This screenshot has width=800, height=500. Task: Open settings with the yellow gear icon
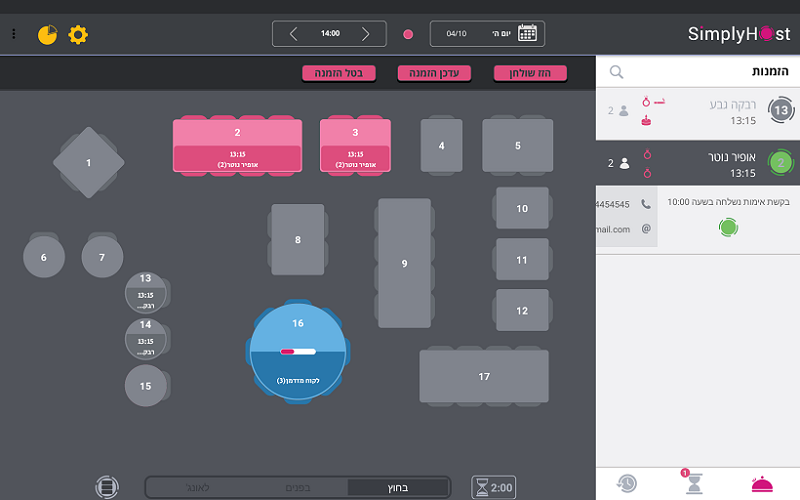(78, 35)
